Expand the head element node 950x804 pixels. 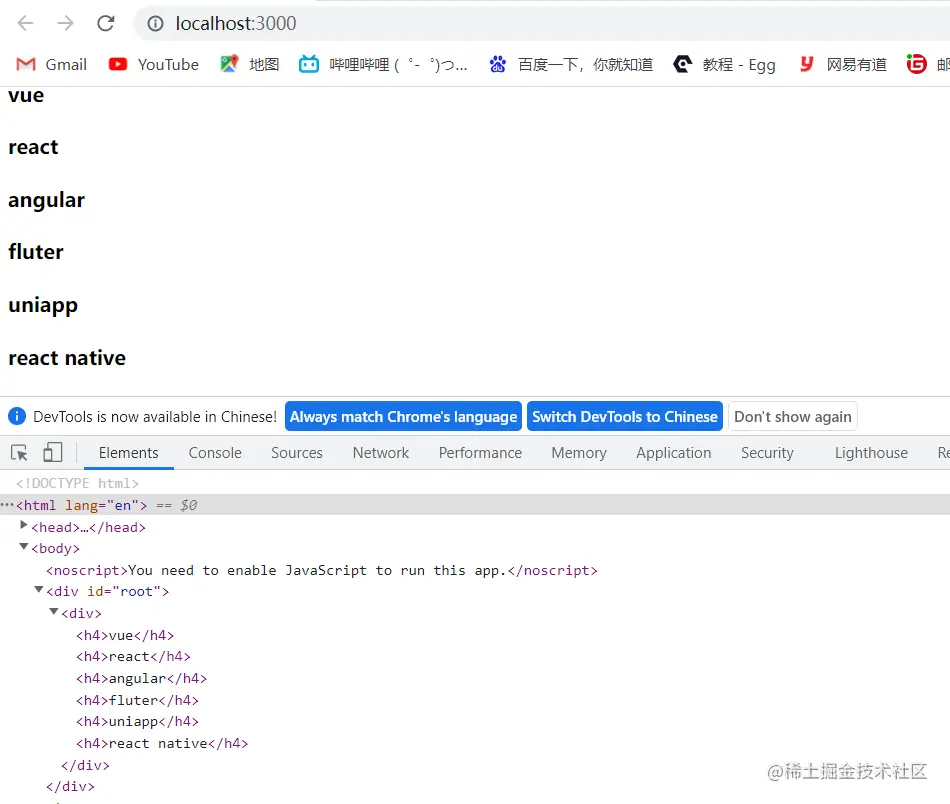pos(23,526)
